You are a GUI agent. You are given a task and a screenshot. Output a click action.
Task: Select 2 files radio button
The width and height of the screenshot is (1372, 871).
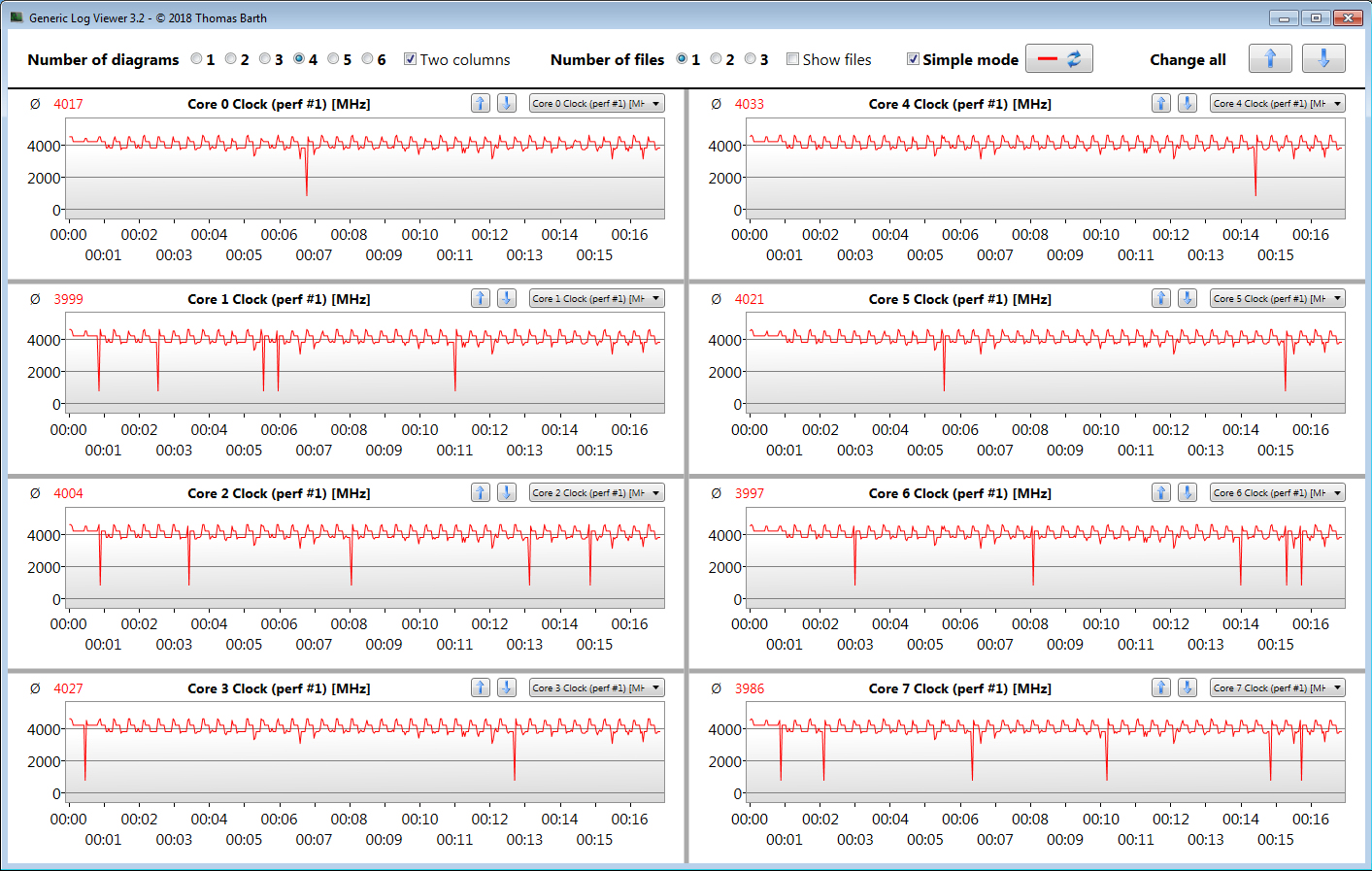coord(716,59)
